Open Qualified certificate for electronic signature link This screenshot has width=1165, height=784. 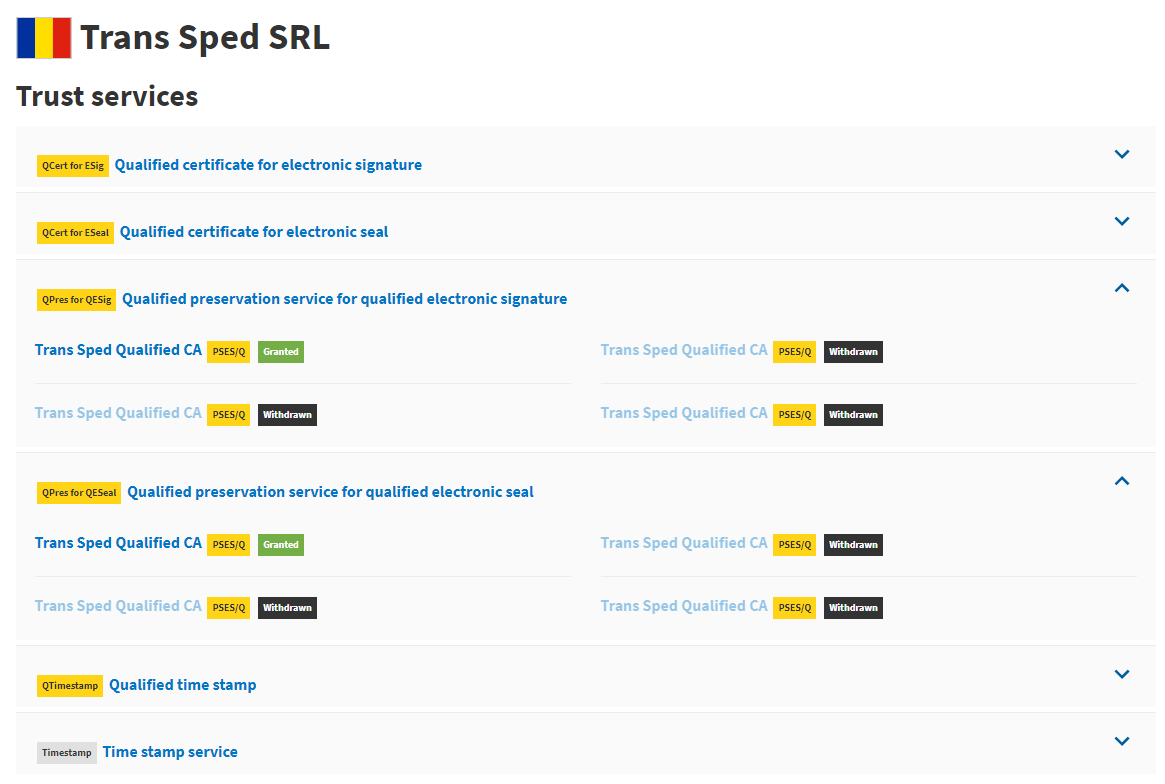point(268,165)
